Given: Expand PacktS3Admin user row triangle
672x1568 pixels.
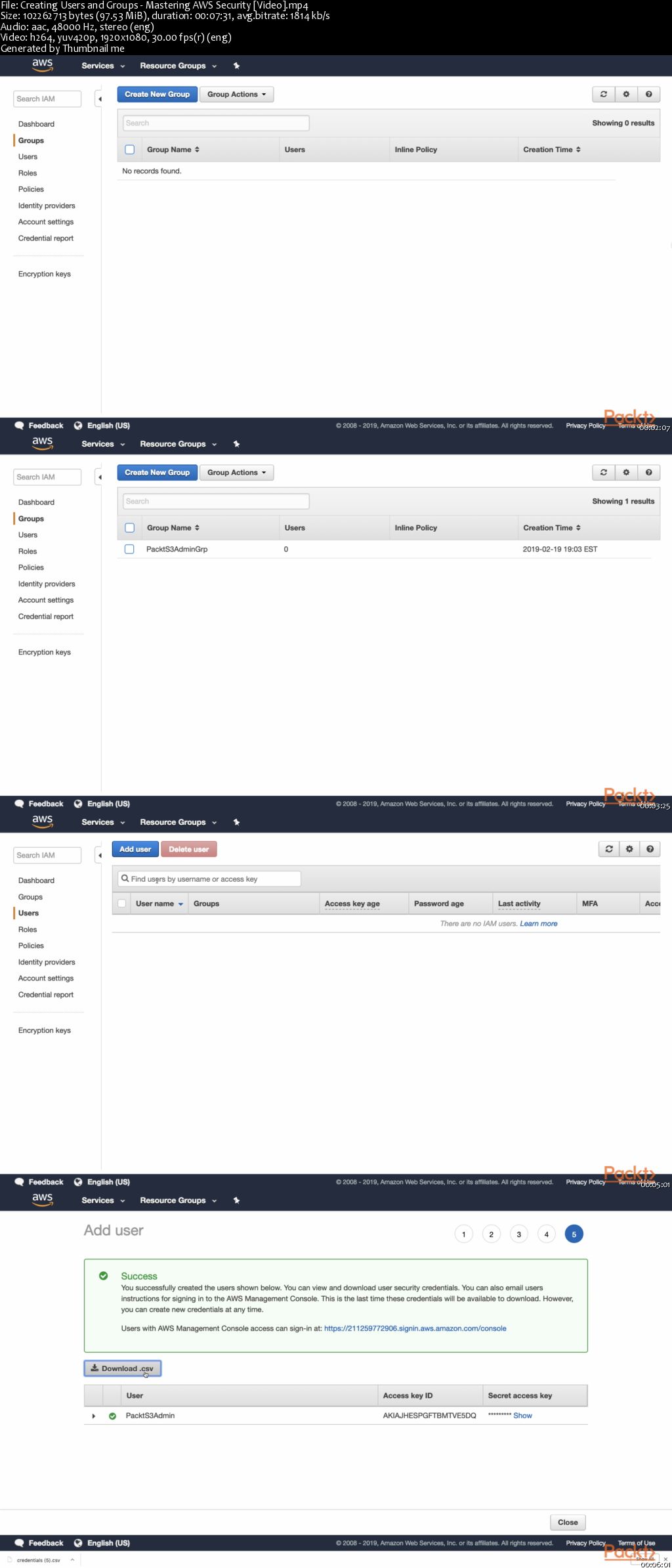Looking at the screenshot, I should pyautogui.click(x=94, y=1416).
